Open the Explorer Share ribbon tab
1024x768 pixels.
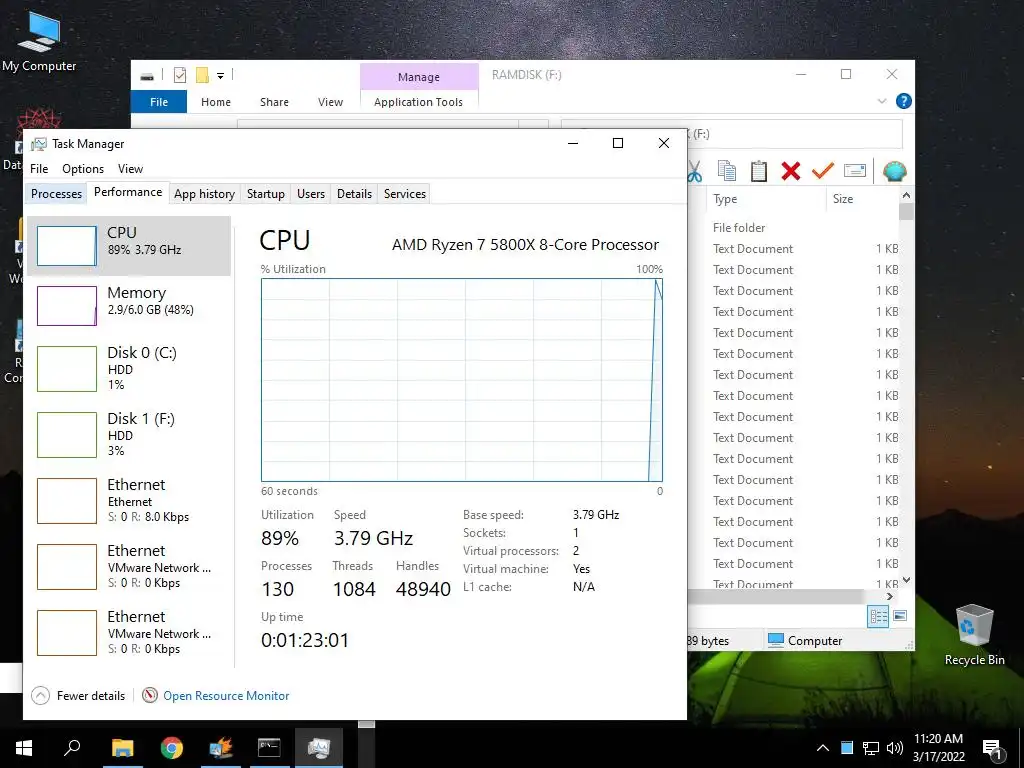pos(274,102)
